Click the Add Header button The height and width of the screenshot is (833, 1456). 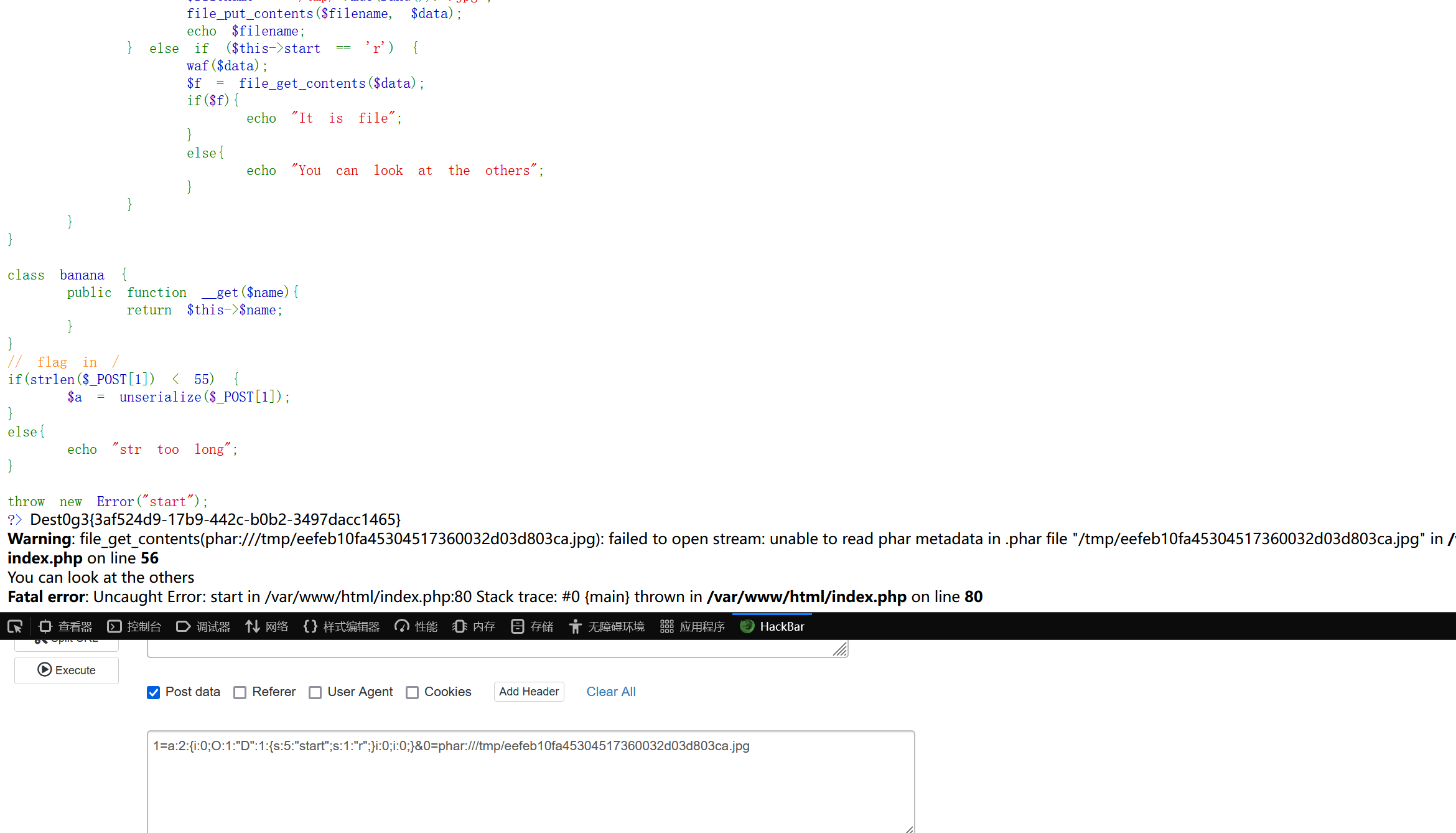[529, 692]
